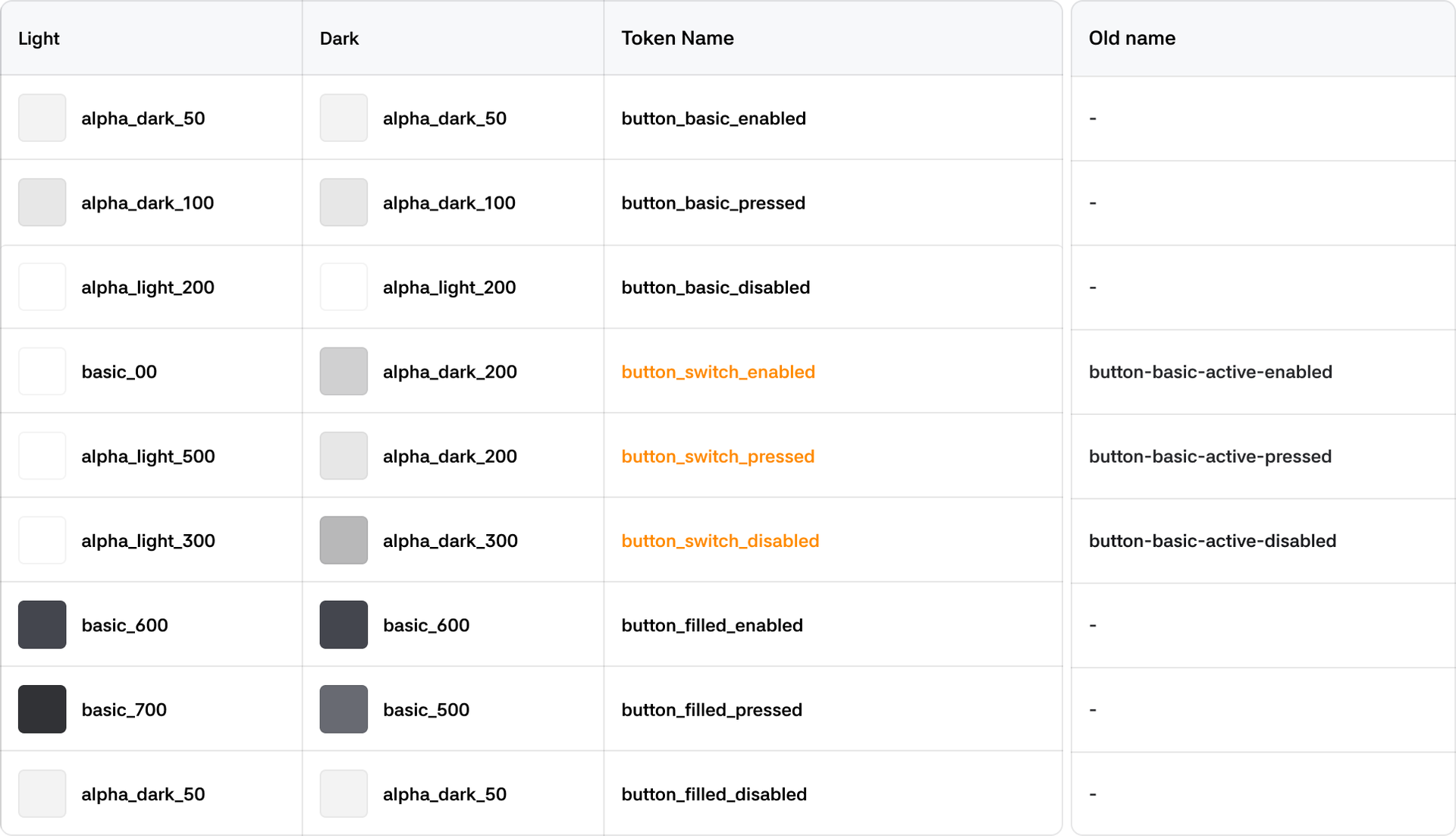Click the orange button_switch_enabled token
1456x836 pixels.
717,372
